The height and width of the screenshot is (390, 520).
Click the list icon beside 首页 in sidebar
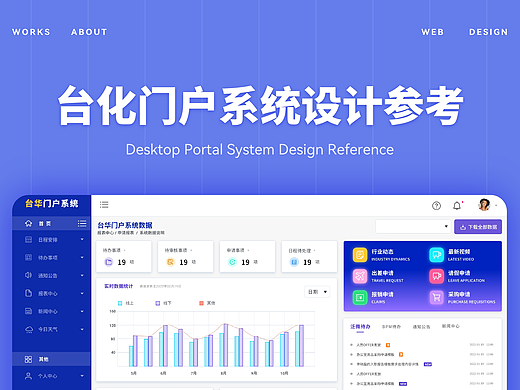point(82,223)
